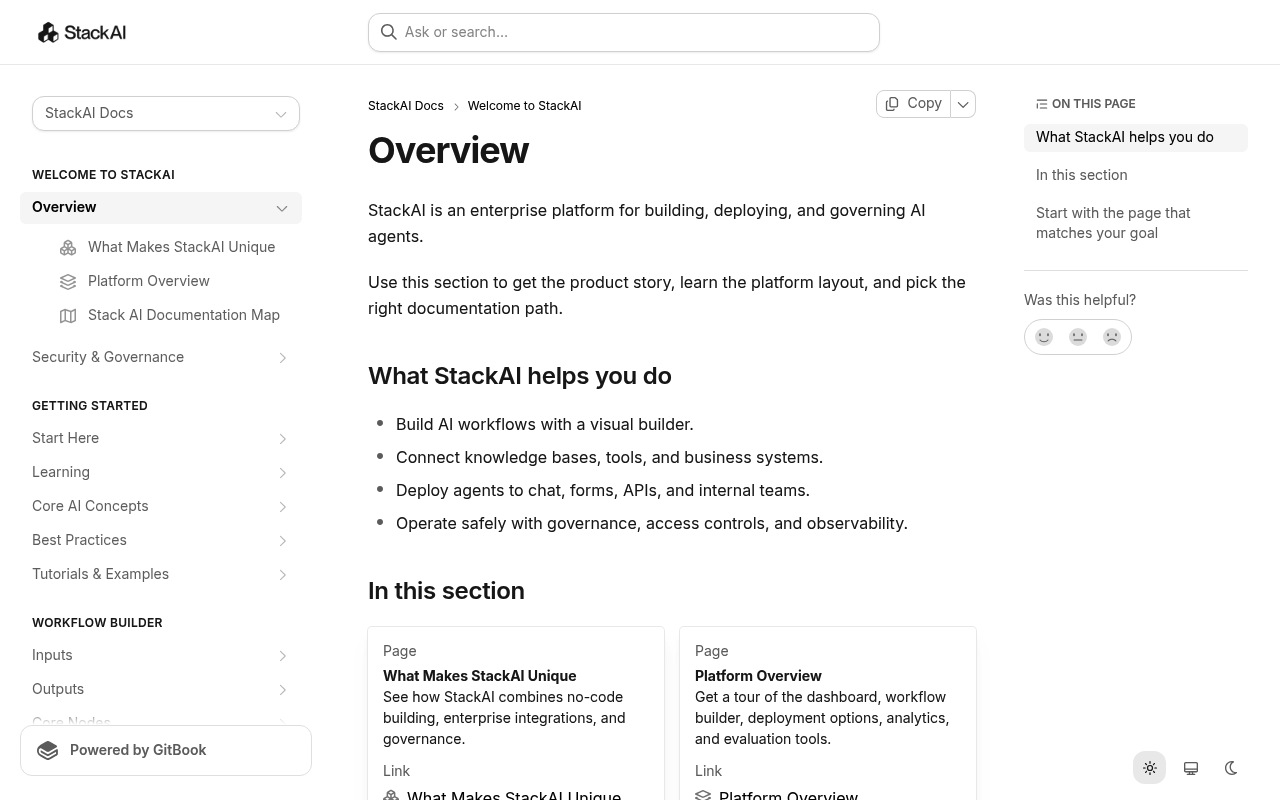The image size is (1280, 800).
Task: Click the Platform Overview layers icon
Action: click(68, 281)
